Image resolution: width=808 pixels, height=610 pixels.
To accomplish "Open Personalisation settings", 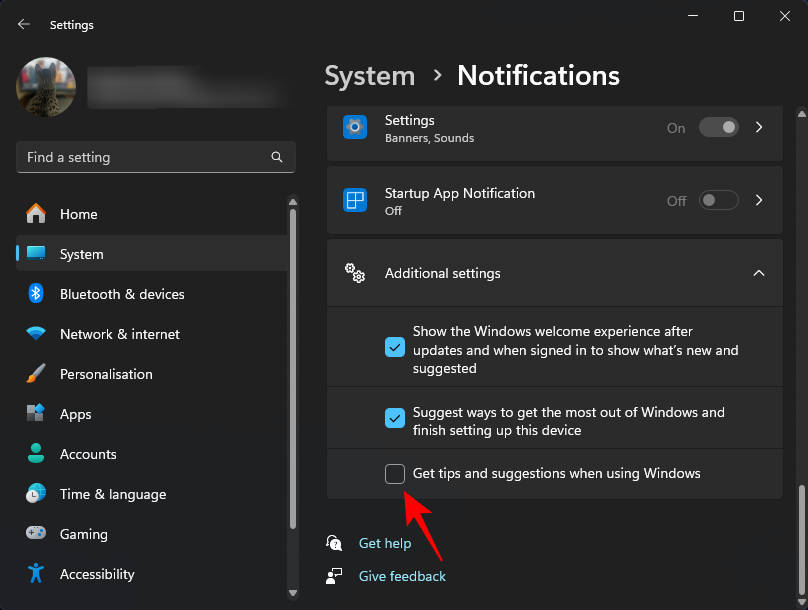I will (x=153, y=374).
